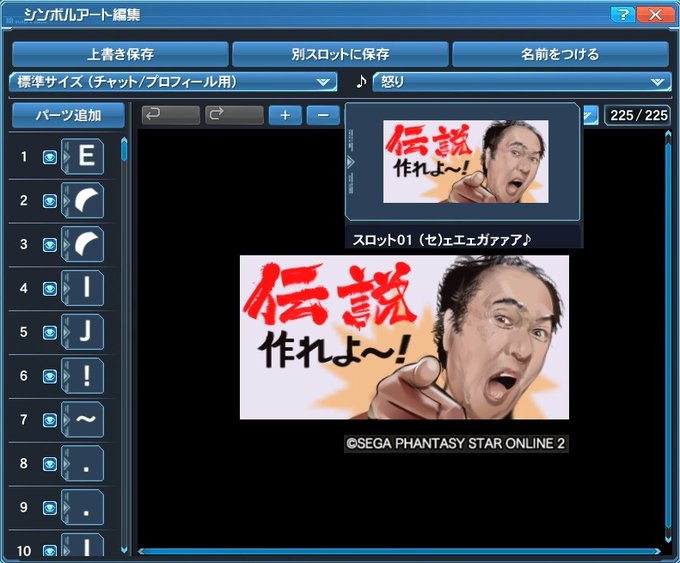Select layer 2 crescent shape part
The height and width of the screenshot is (563, 680).
point(83,200)
